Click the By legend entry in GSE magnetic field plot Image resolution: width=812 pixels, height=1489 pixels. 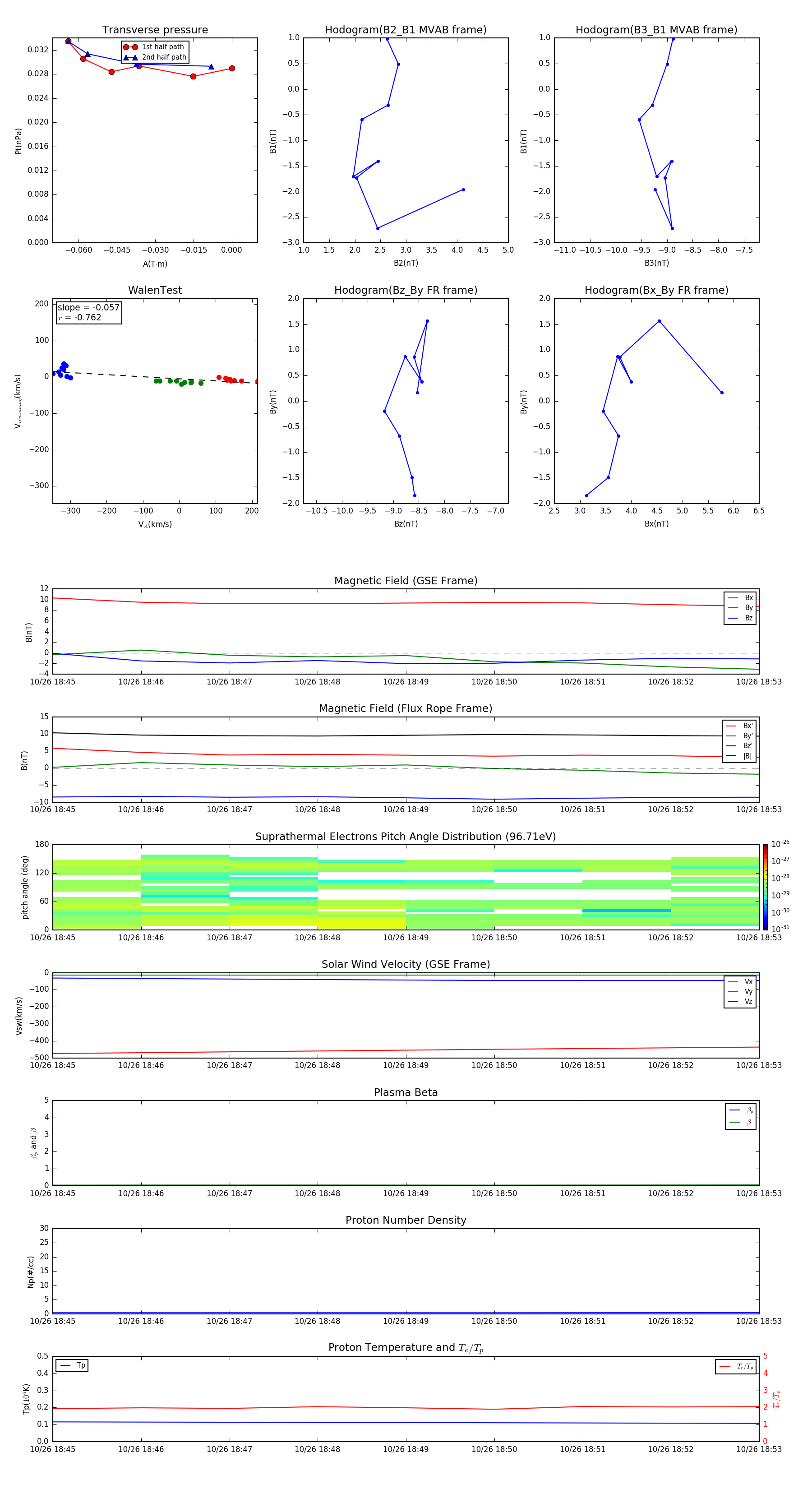point(740,608)
